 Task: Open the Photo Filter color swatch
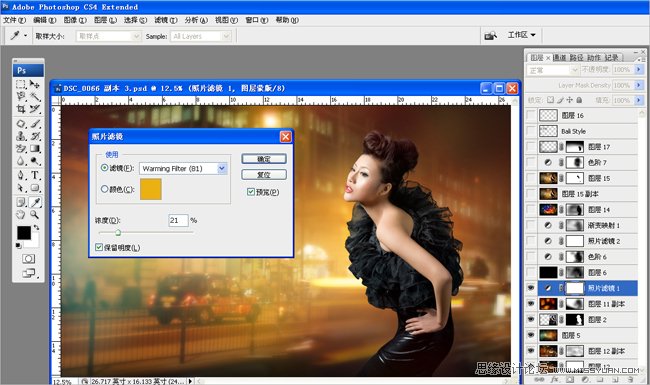[x=150, y=189]
